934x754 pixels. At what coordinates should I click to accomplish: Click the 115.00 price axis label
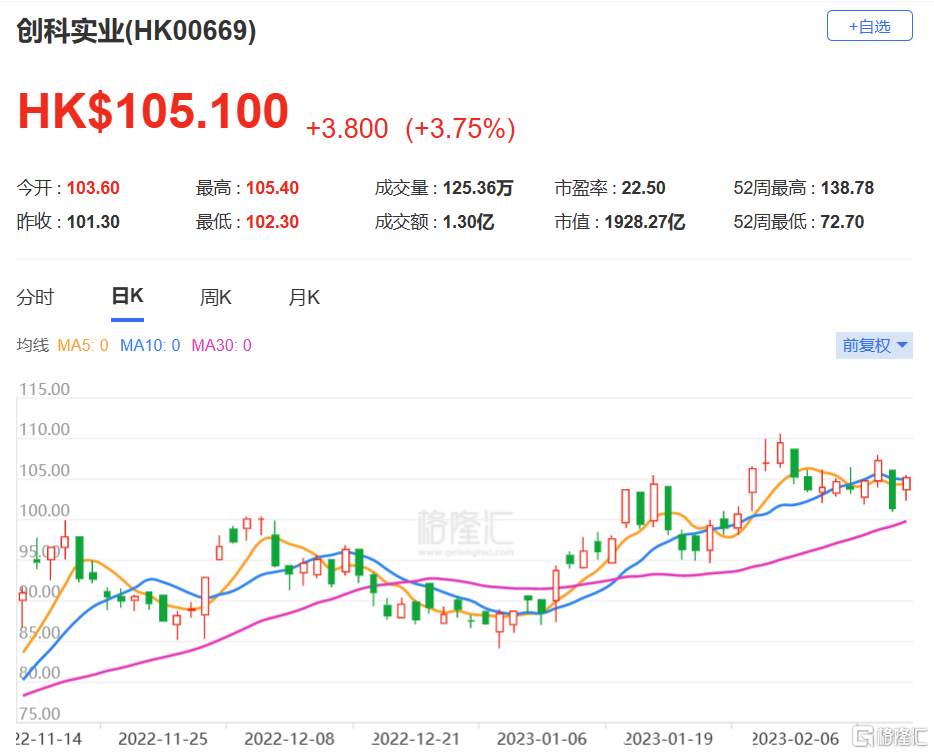coord(44,390)
